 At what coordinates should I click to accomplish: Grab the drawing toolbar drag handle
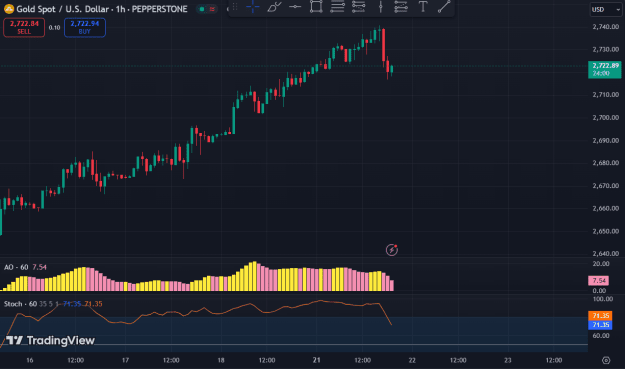tap(235, 7)
